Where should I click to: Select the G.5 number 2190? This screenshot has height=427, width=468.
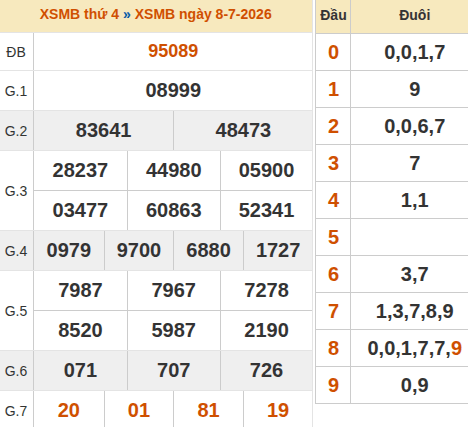(x=266, y=330)
